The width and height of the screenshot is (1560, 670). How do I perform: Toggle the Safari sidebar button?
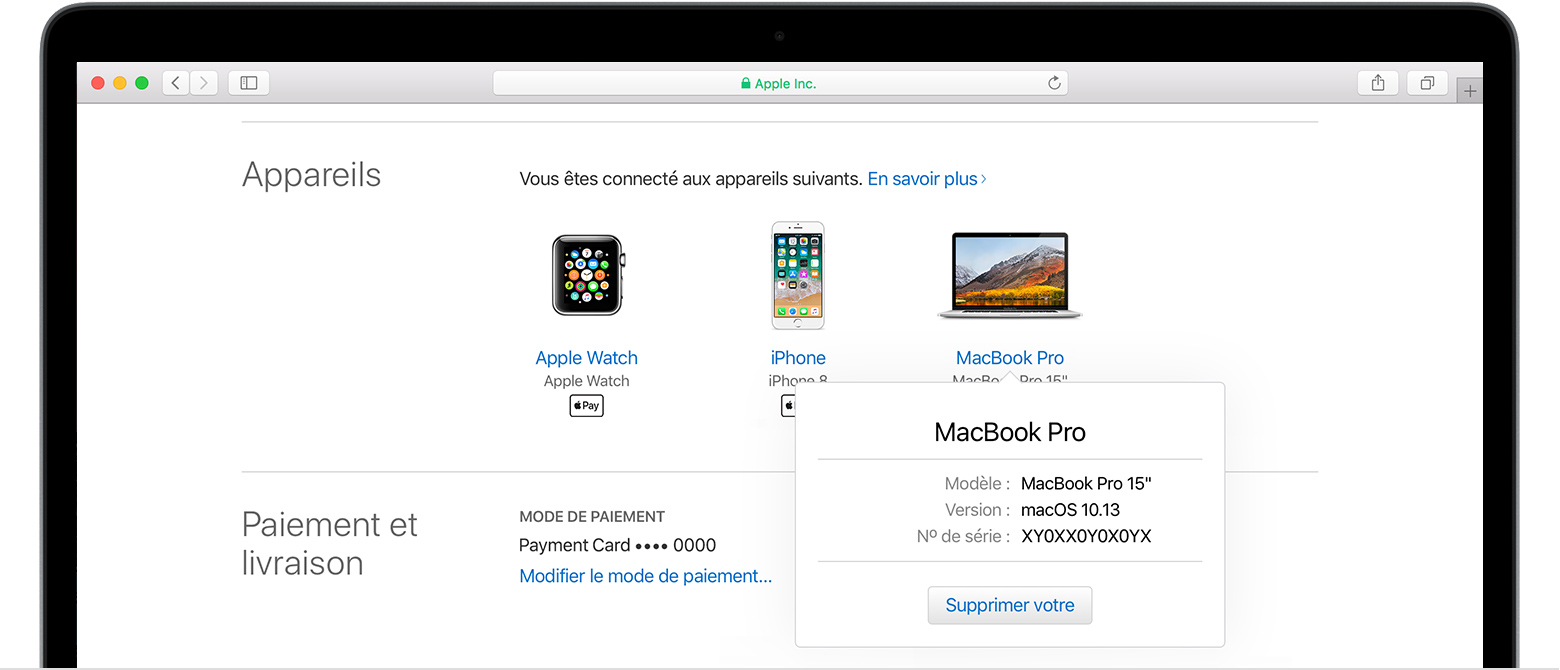(x=249, y=83)
